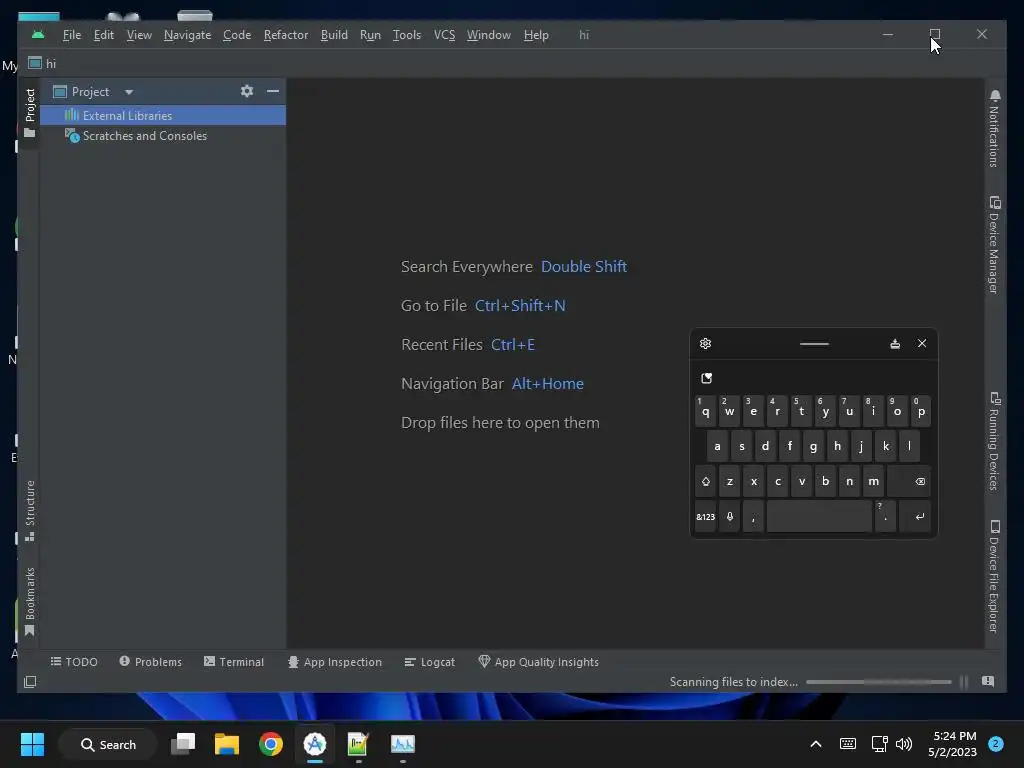Screen dimensions: 1024x768
Task: Click the hi project breadcrumb
Action: (x=42, y=63)
